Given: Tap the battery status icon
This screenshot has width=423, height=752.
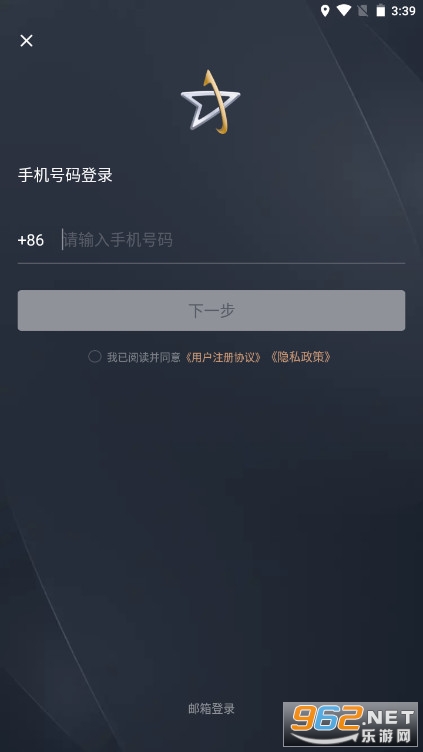Looking at the screenshot, I should [x=380, y=11].
